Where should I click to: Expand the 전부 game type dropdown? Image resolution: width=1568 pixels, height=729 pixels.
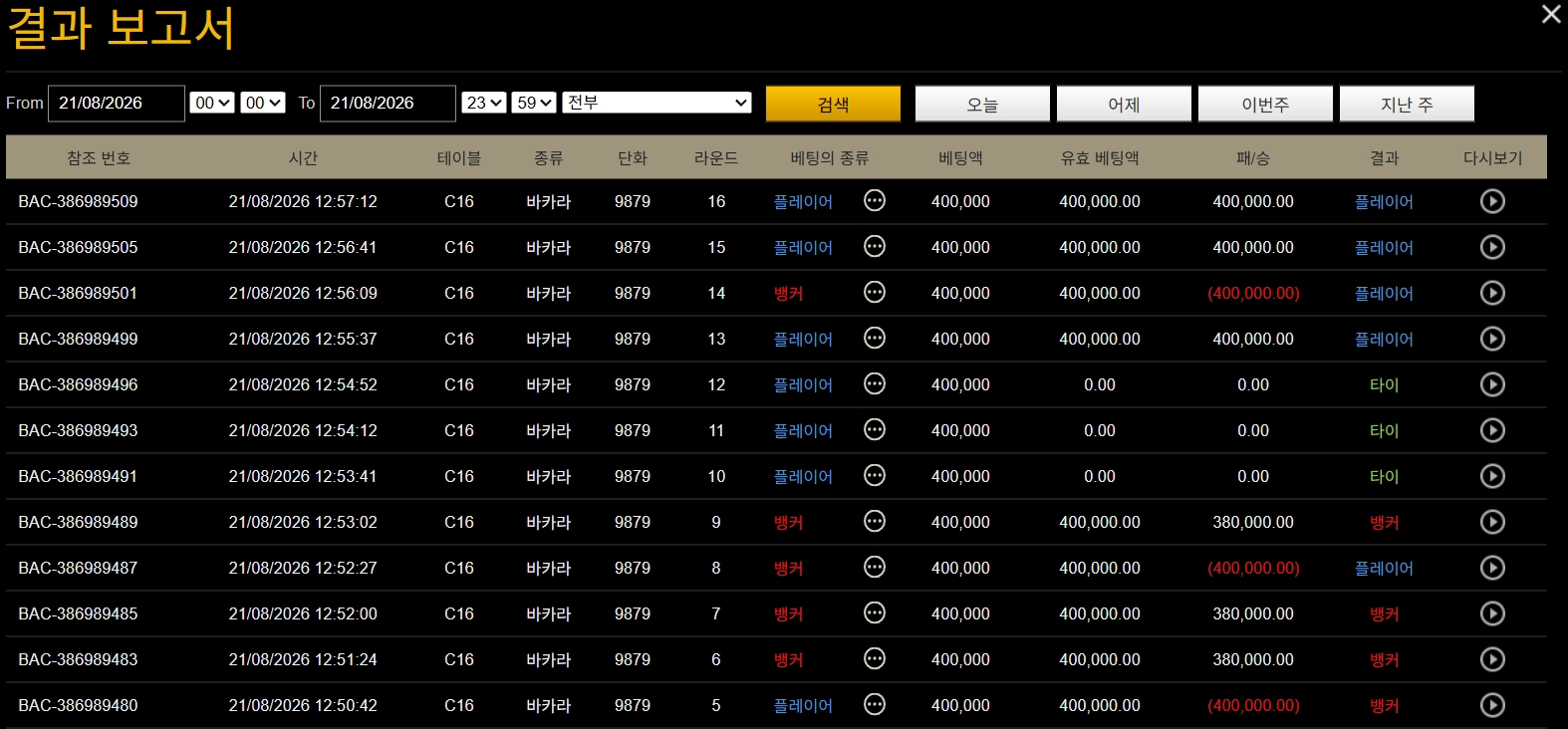point(656,103)
